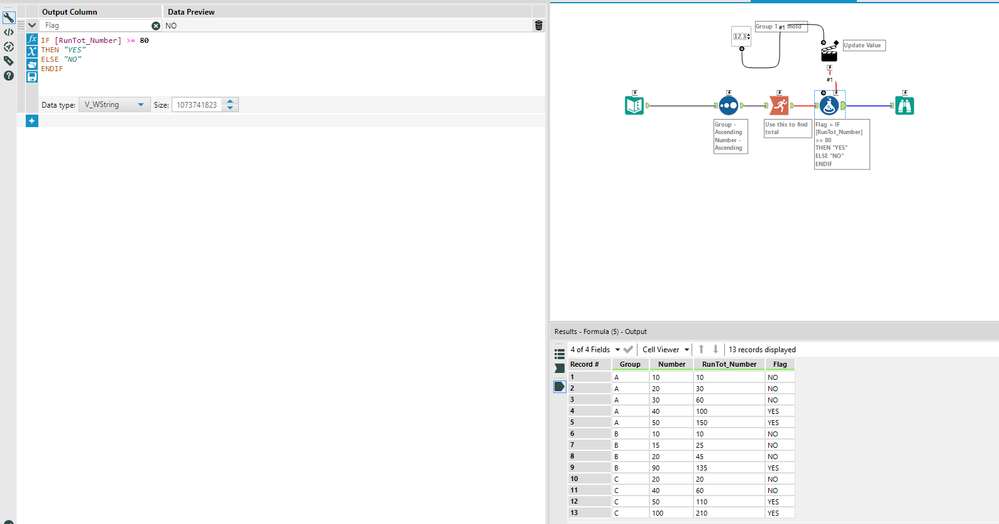The height and width of the screenshot is (524, 999).
Task: Open the XML view code icon
Action: tap(8, 32)
